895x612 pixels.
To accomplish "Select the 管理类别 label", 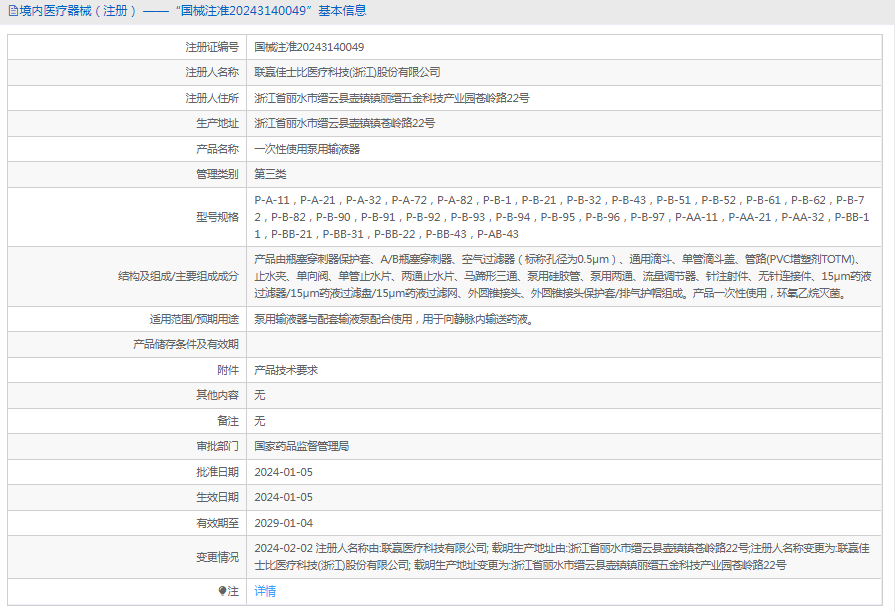I will [217, 174].
